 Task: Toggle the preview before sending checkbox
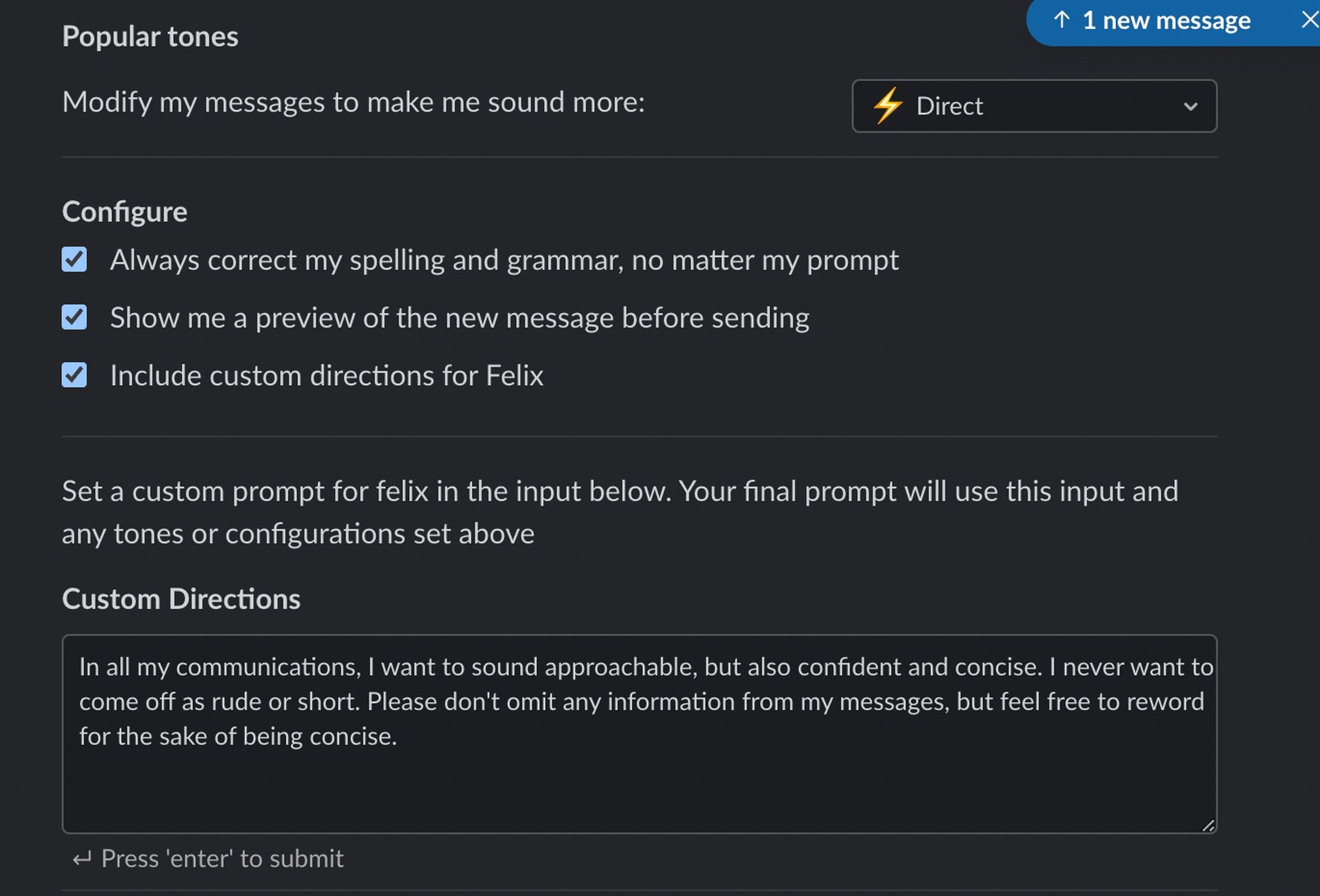click(x=74, y=318)
